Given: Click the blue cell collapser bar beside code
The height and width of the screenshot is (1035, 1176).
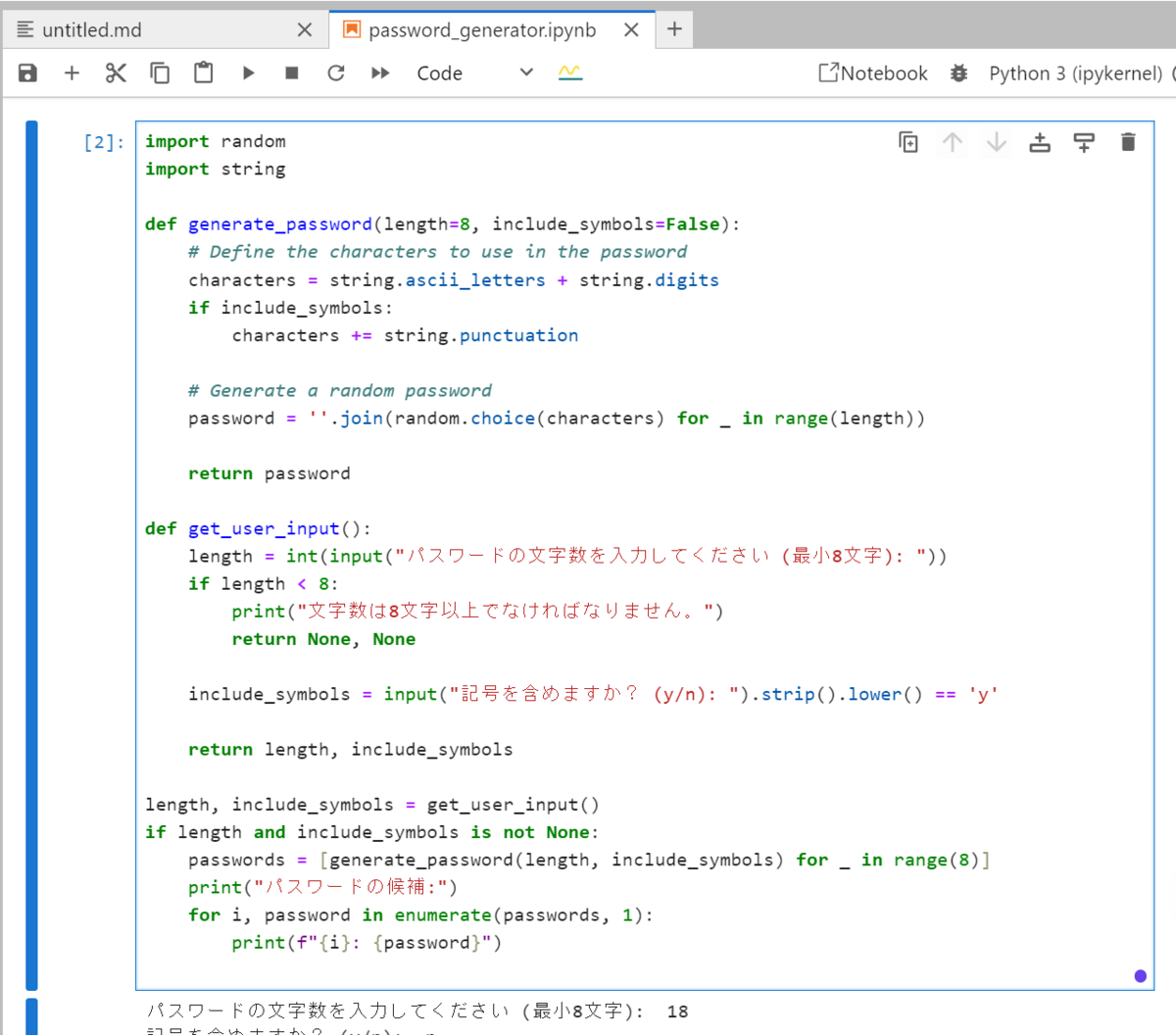Looking at the screenshot, I should pos(31,555).
